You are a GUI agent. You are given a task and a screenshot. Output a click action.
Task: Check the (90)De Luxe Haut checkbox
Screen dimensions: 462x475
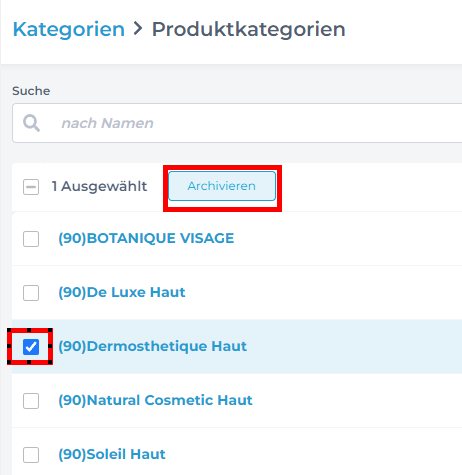31,293
